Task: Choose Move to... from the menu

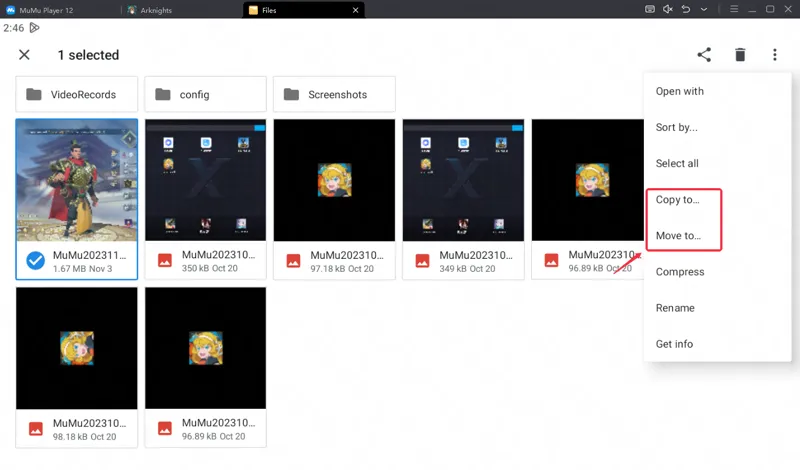Action: click(x=717, y=236)
